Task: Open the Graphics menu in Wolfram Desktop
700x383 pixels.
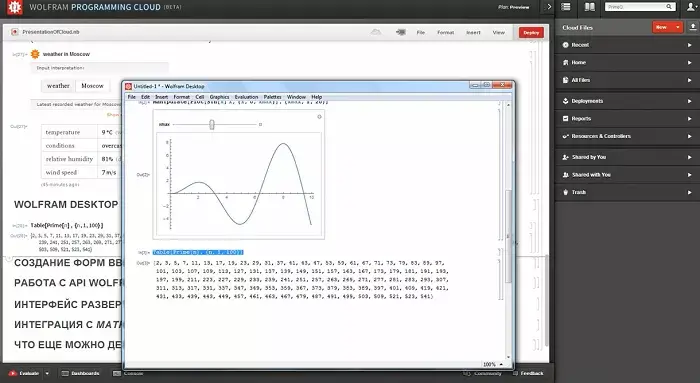Action: 219,97
